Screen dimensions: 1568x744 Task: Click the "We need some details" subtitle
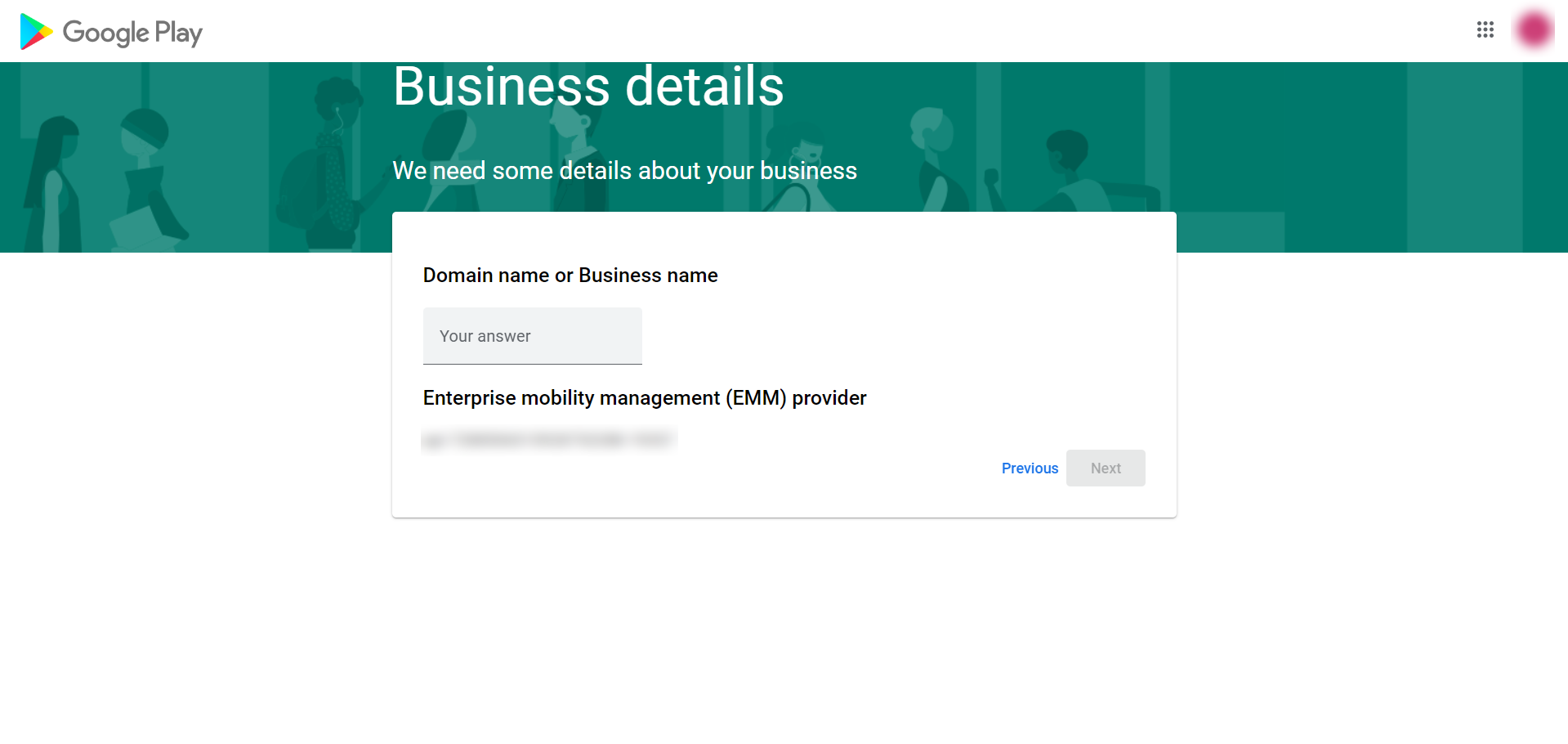[x=624, y=171]
